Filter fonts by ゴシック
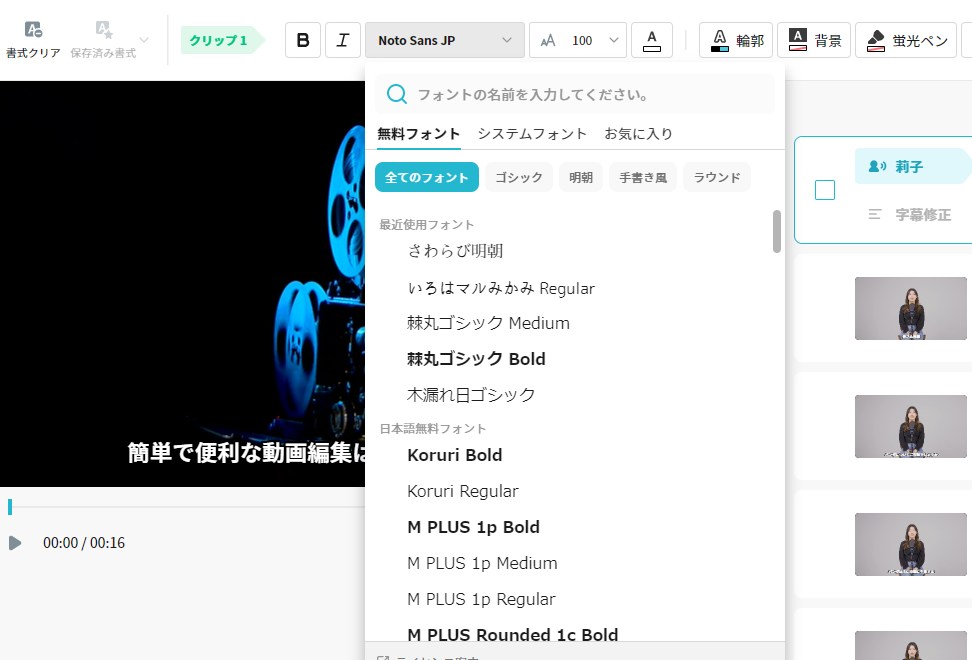 [519, 177]
